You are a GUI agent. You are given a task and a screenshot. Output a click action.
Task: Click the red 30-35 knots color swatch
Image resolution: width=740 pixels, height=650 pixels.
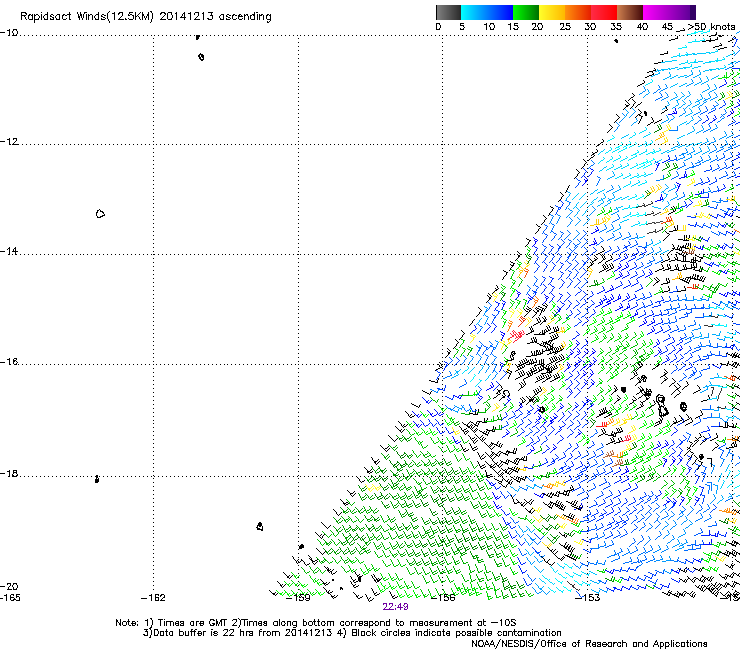pyautogui.click(x=604, y=12)
